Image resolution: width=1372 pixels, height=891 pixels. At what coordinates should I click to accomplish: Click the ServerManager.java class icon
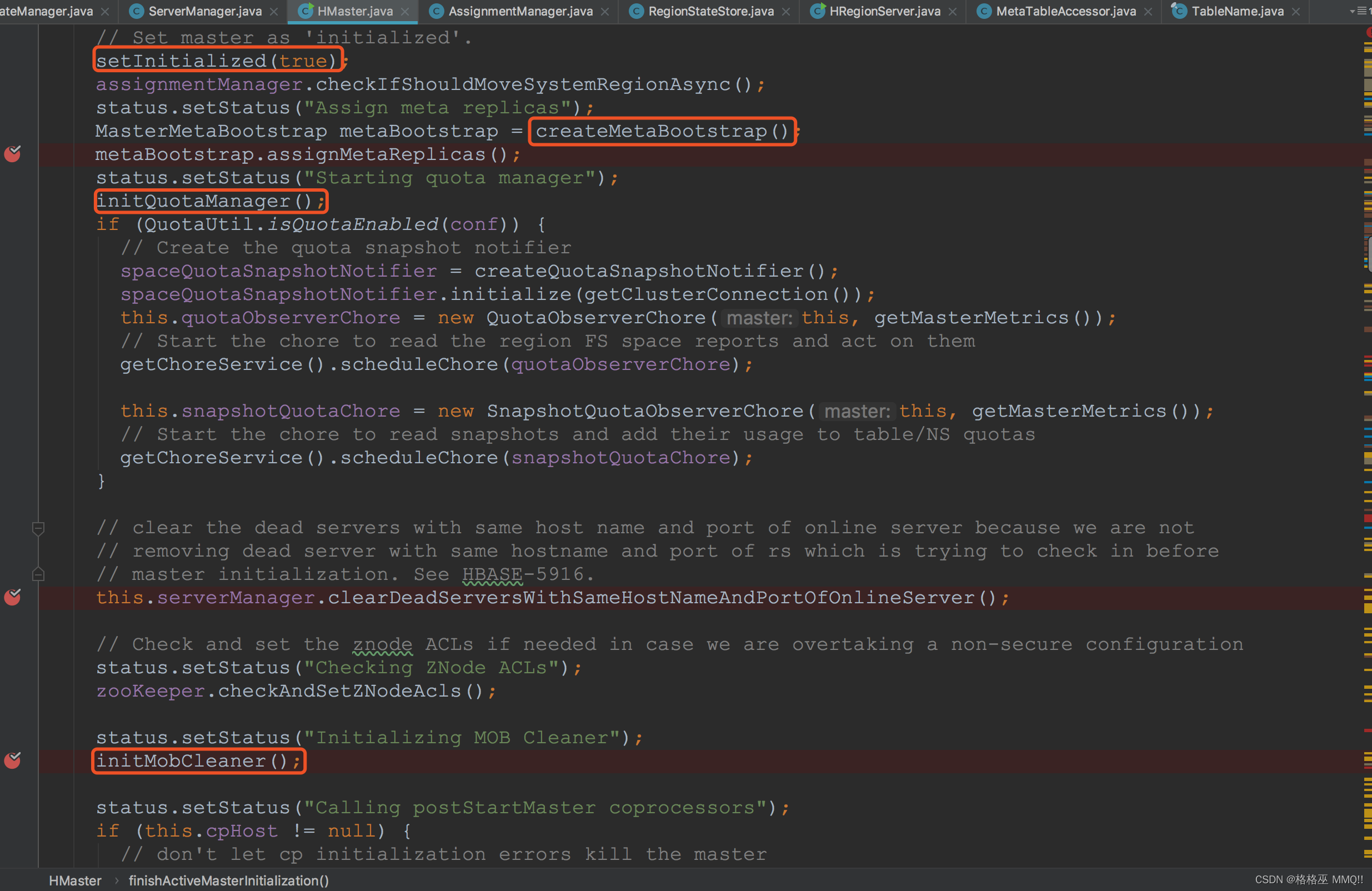[x=137, y=11]
